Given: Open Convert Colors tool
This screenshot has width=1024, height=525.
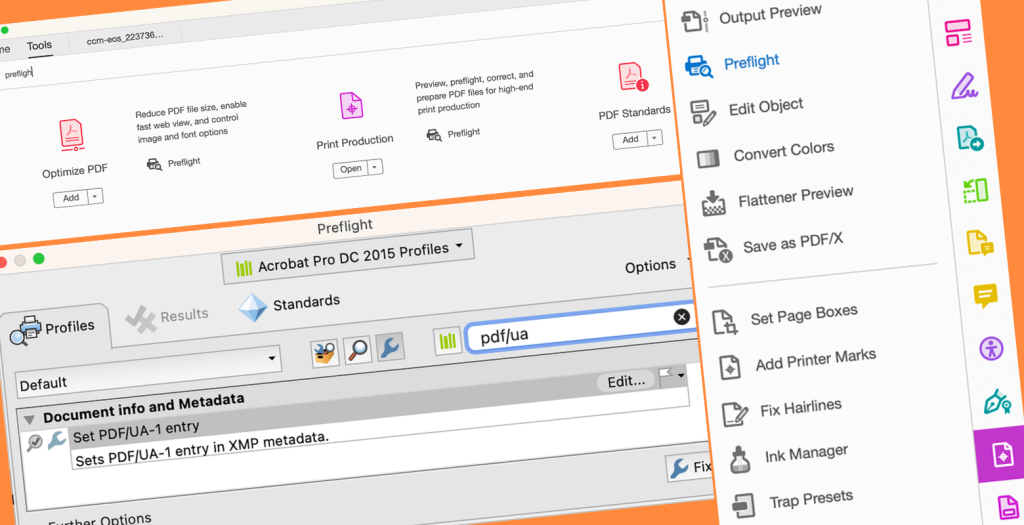Looking at the screenshot, I should click(765, 154).
